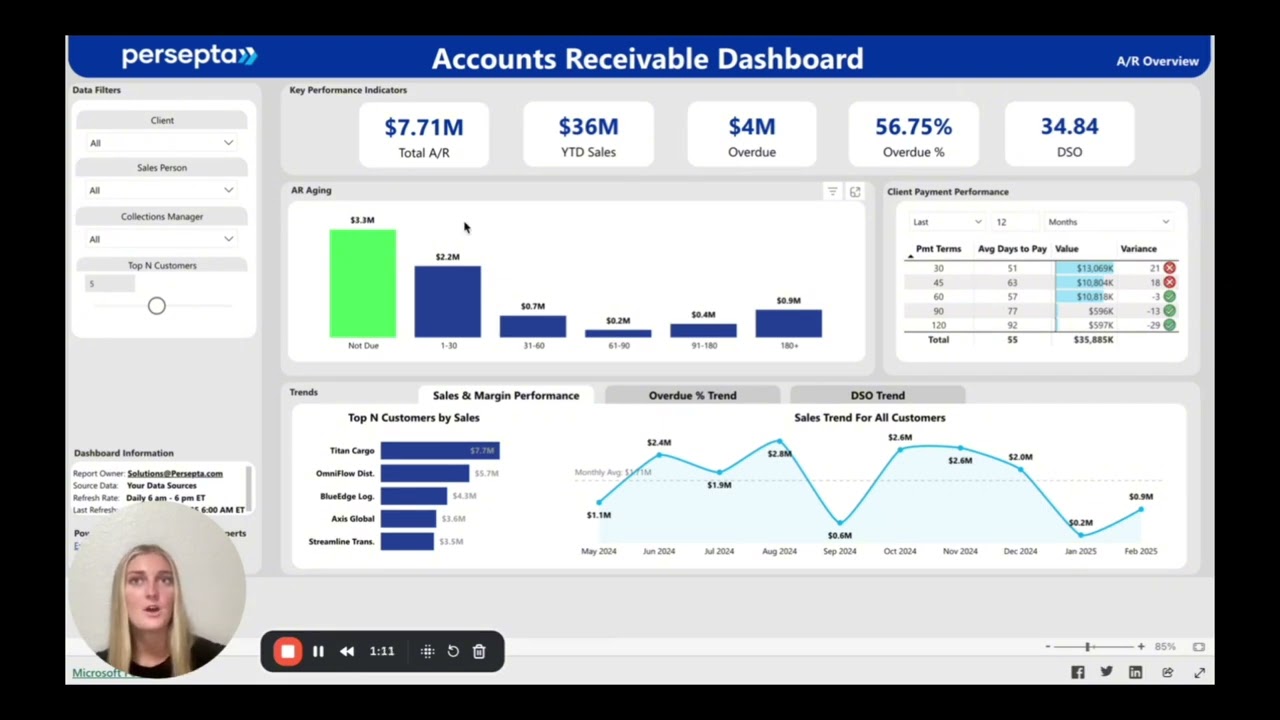
Task: Click the Top N Customers value field
Action: click(x=110, y=284)
